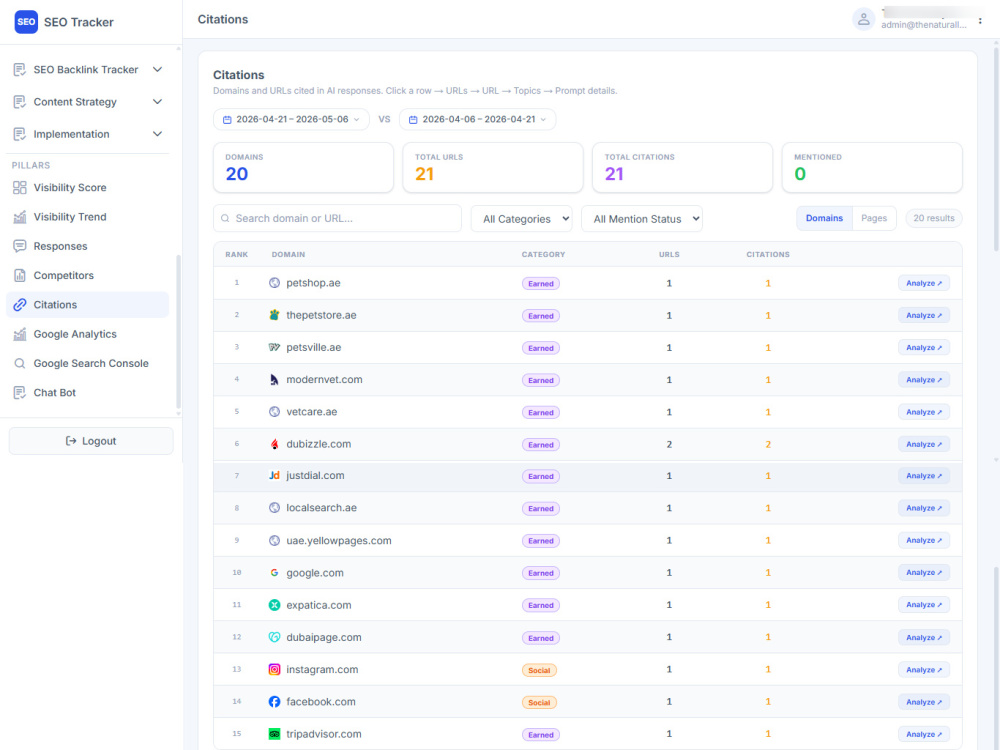1000x750 pixels.
Task: Click the Citations column header
Action: tap(768, 254)
